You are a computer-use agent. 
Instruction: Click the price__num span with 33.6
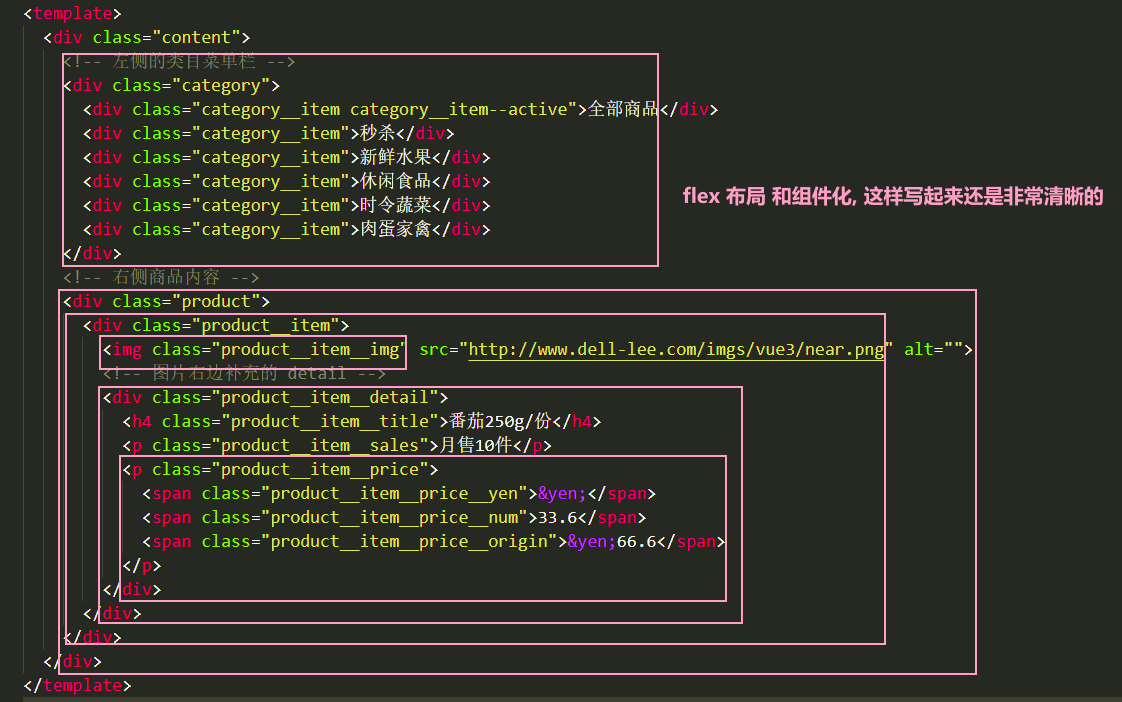[394, 518]
